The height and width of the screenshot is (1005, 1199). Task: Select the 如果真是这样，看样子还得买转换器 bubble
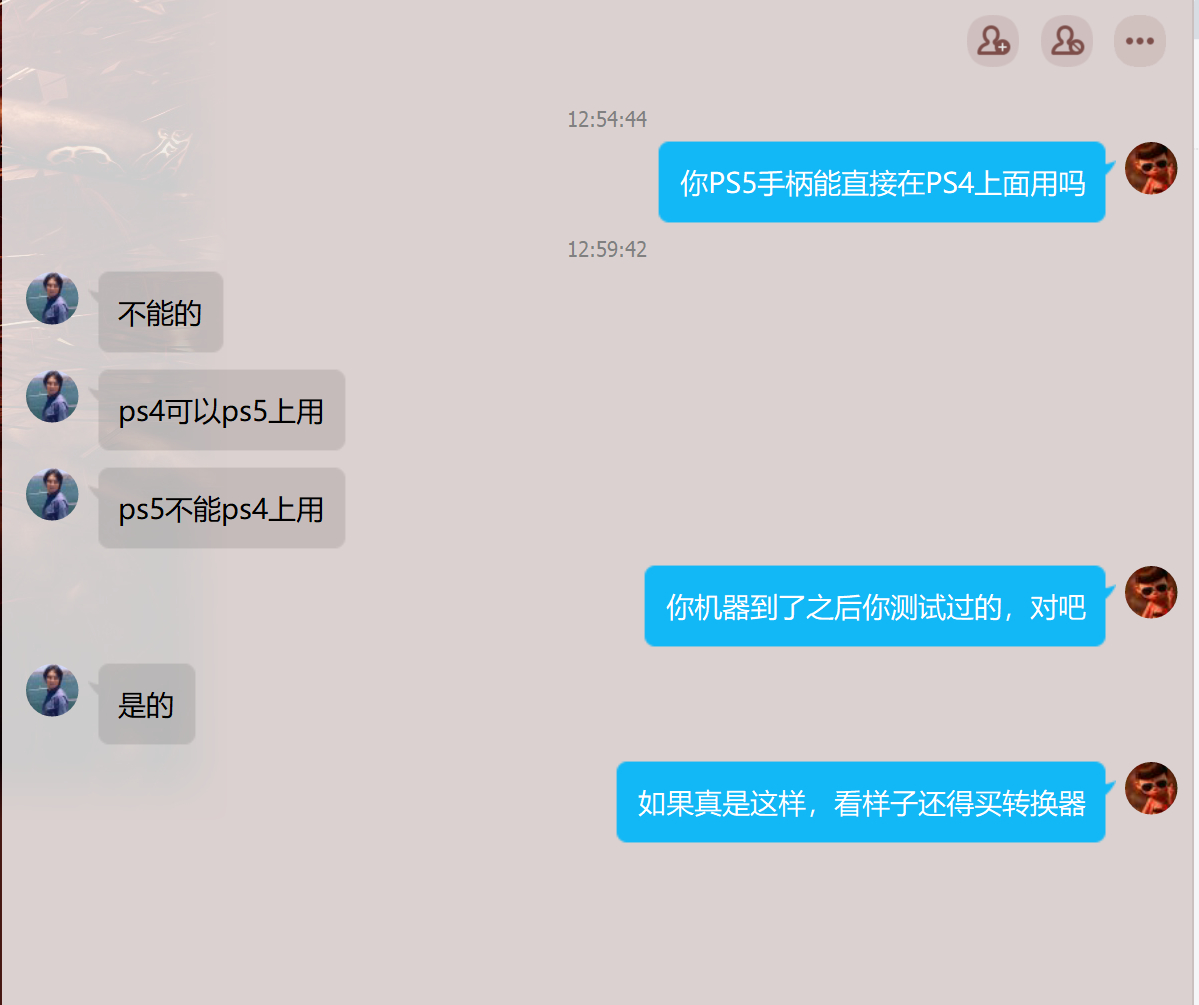tap(861, 802)
